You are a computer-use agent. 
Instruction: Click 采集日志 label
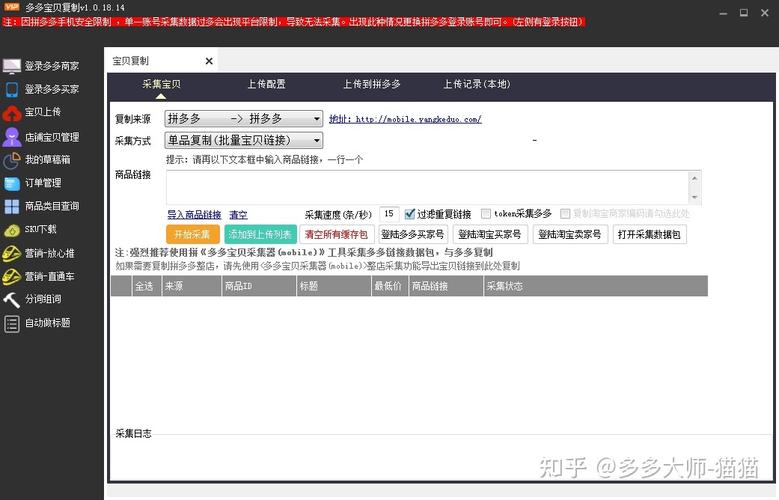[134, 433]
